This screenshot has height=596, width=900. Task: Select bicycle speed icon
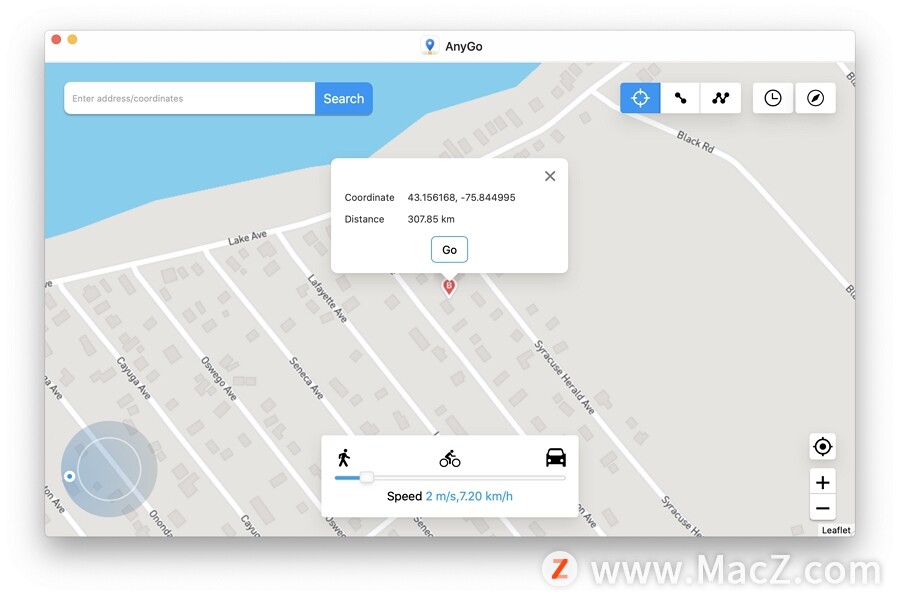[x=450, y=459]
